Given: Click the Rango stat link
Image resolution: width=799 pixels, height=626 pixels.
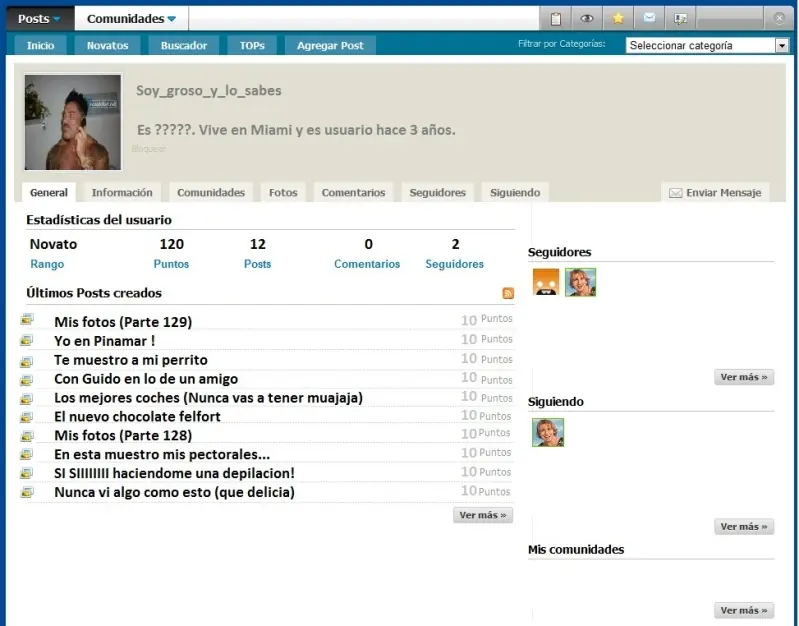Looking at the screenshot, I should click(x=47, y=264).
